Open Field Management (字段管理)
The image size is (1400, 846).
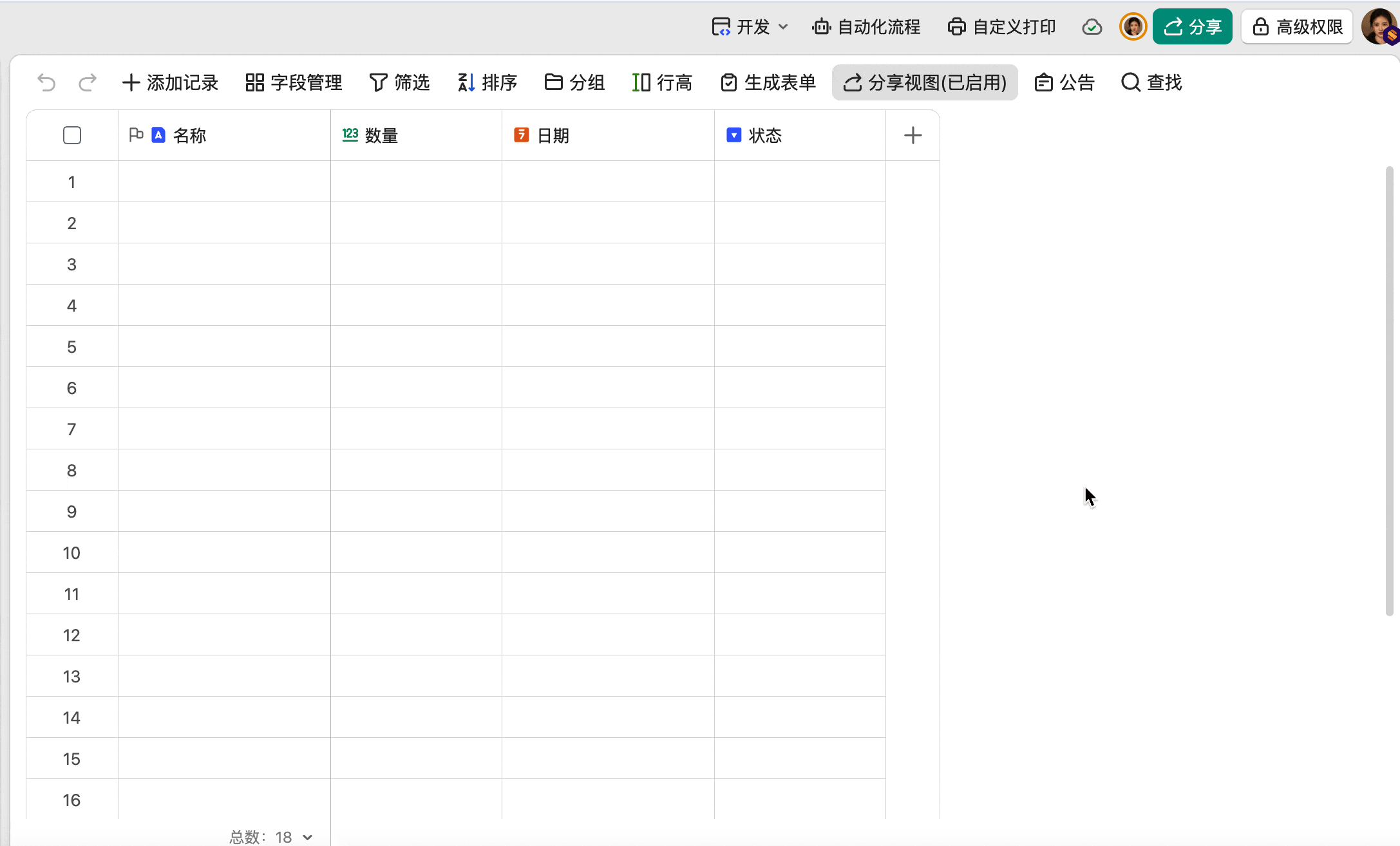(294, 82)
